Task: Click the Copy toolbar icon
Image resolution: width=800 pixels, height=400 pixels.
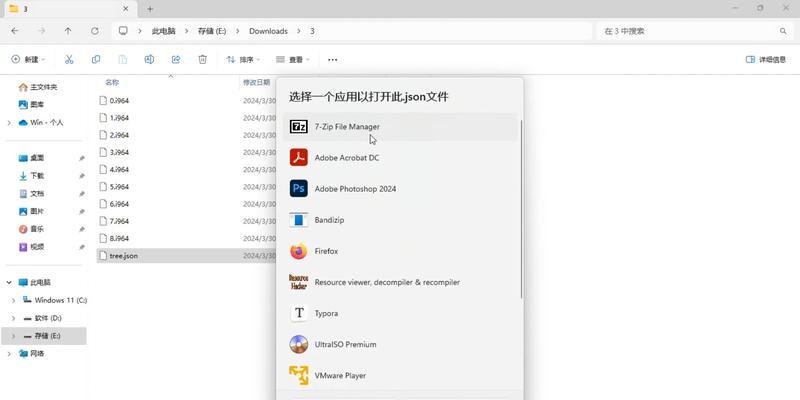Action: [96, 60]
